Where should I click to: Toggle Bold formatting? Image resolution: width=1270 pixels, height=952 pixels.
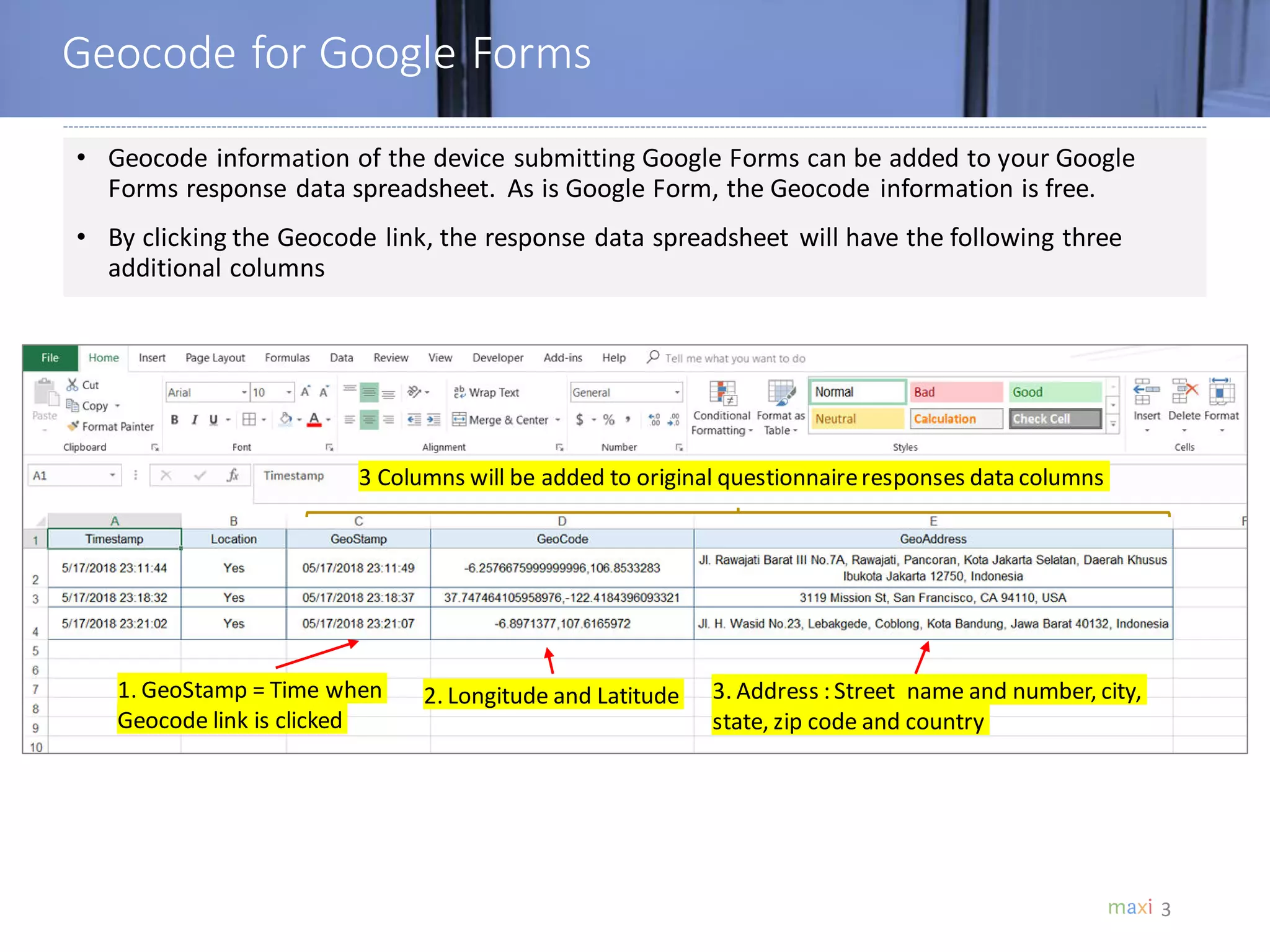(x=175, y=420)
